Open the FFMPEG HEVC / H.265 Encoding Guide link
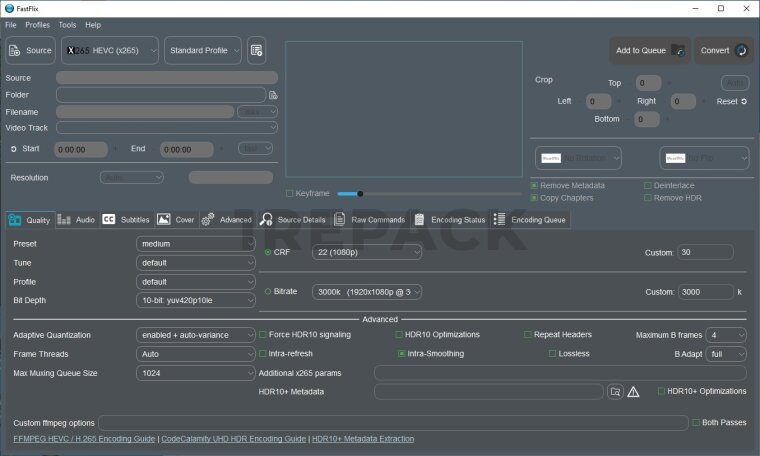 (x=84, y=439)
